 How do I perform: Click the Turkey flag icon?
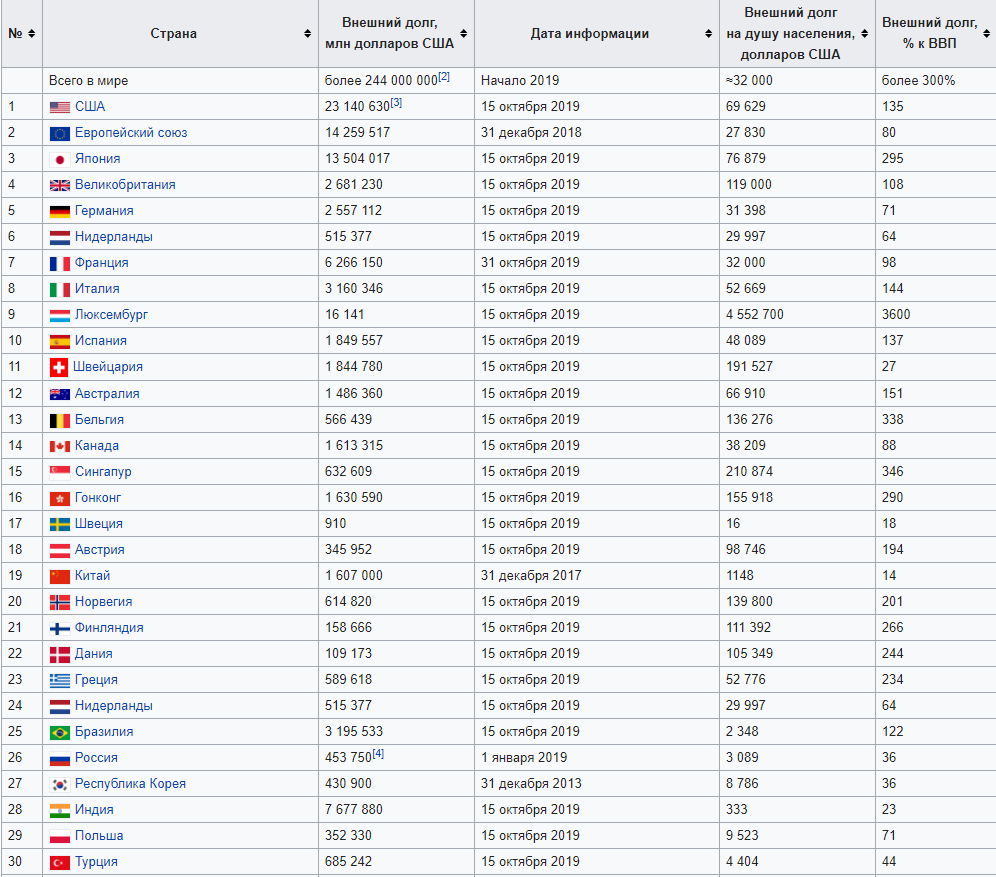pyautogui.click(x=59, y=862)
